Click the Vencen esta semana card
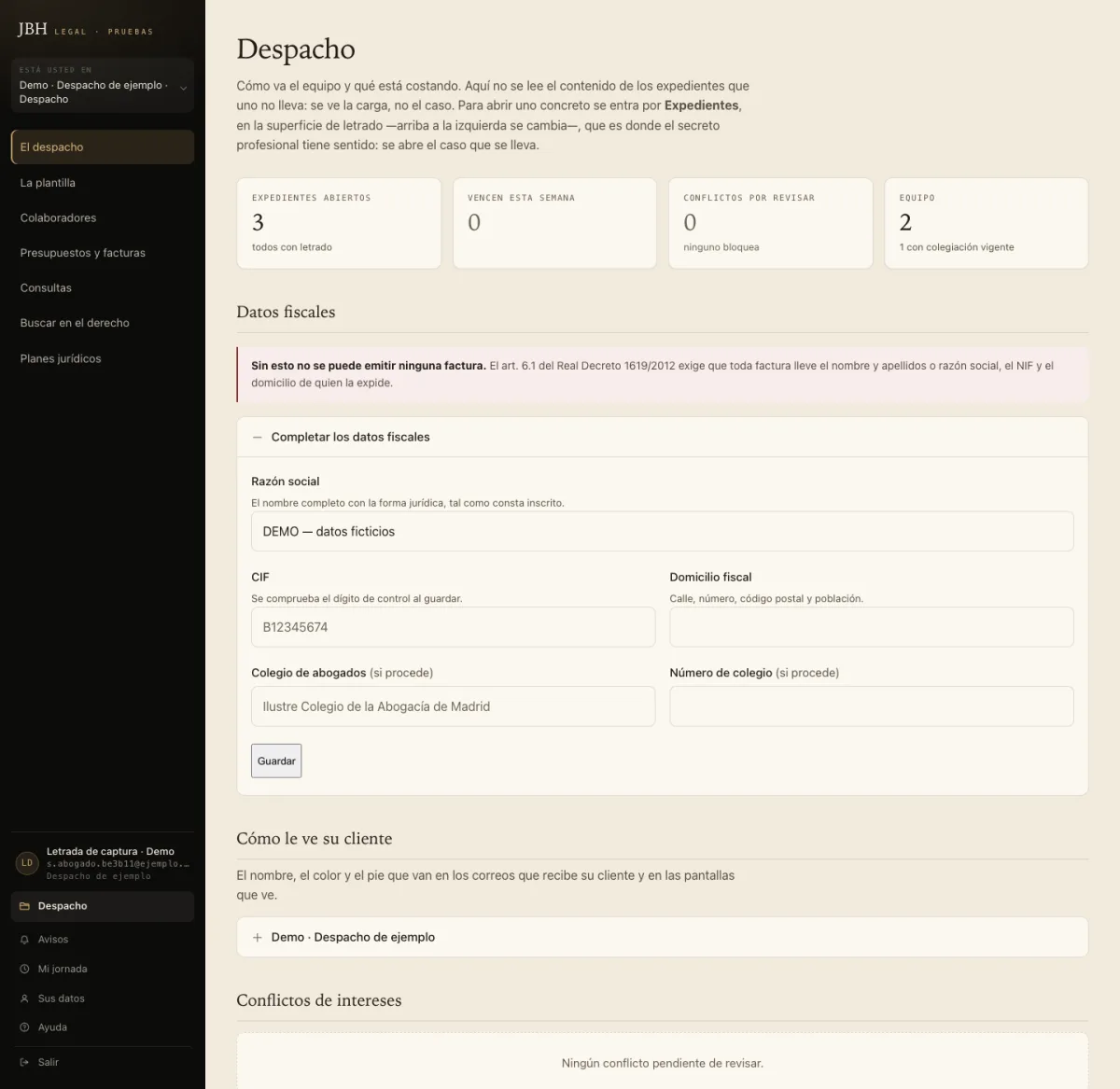This screenshot has height=1089, width=1120. pyautogui.click(x=554, y=223)
